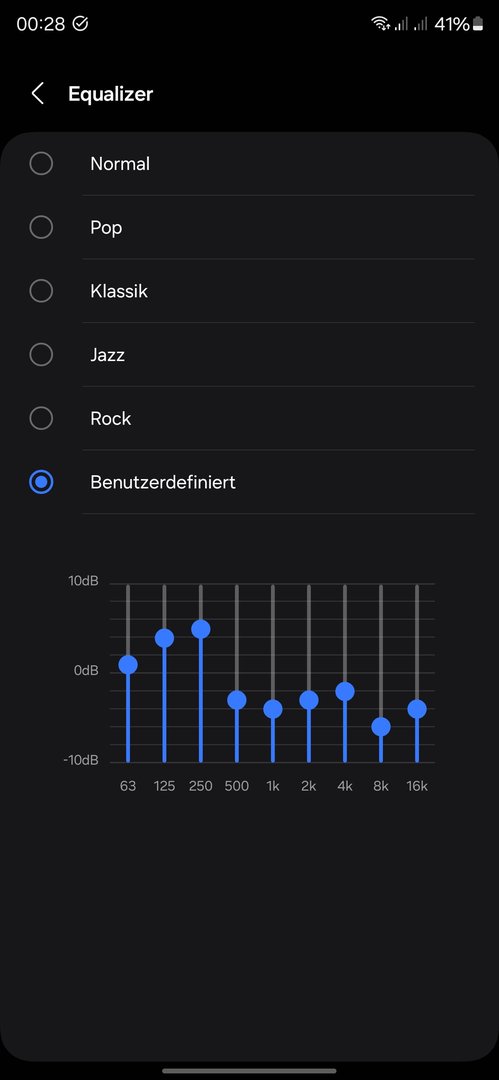Click the 63 Hz slider knob

128,665
